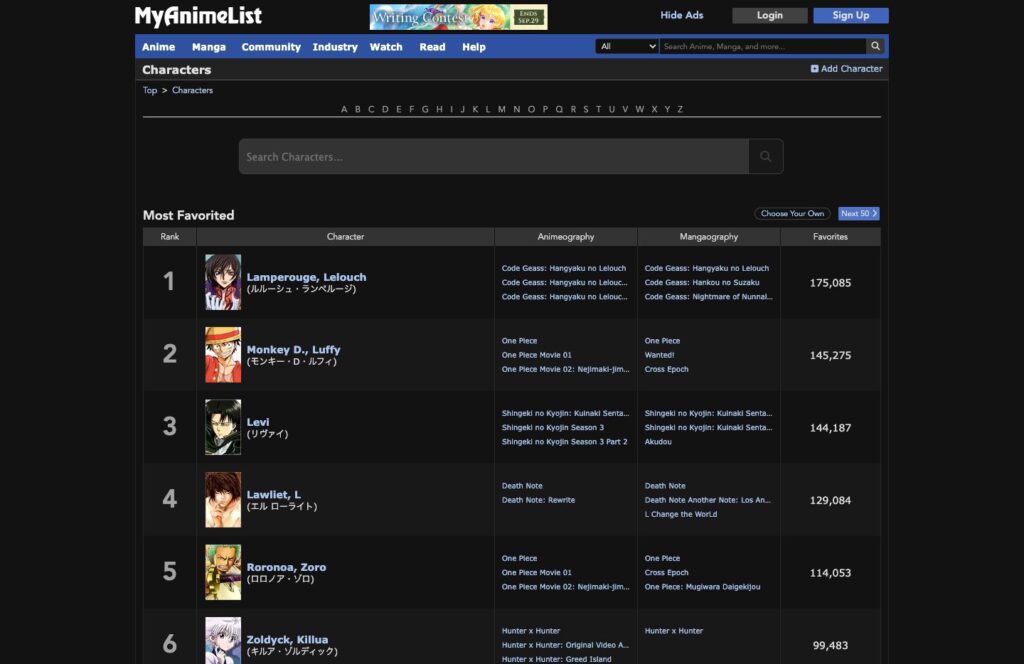Open the Anime menu
This screenshot has width=1024, height=664.
pos(158,47)
